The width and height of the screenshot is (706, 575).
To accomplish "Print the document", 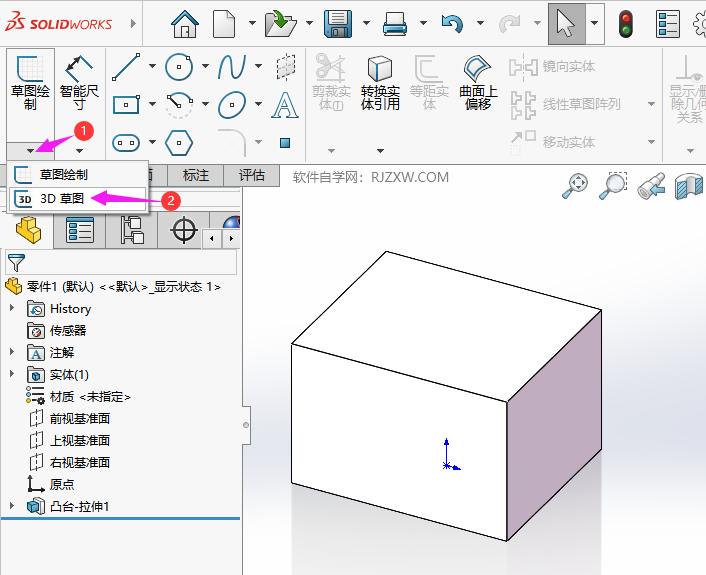I will tap(395, 24).
